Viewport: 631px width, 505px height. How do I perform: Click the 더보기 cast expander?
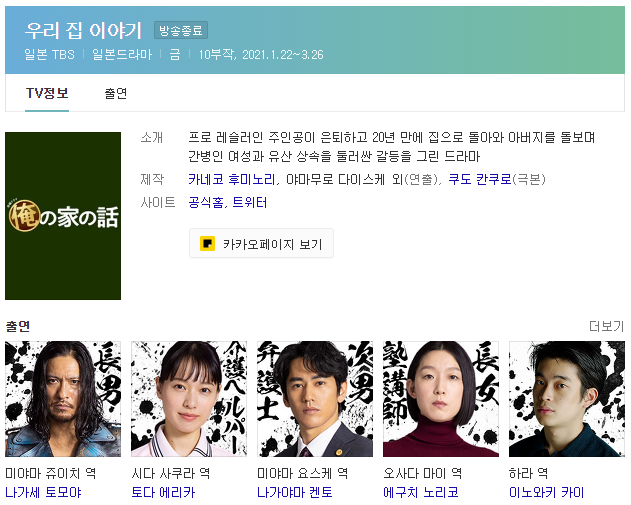click(606, 326)
